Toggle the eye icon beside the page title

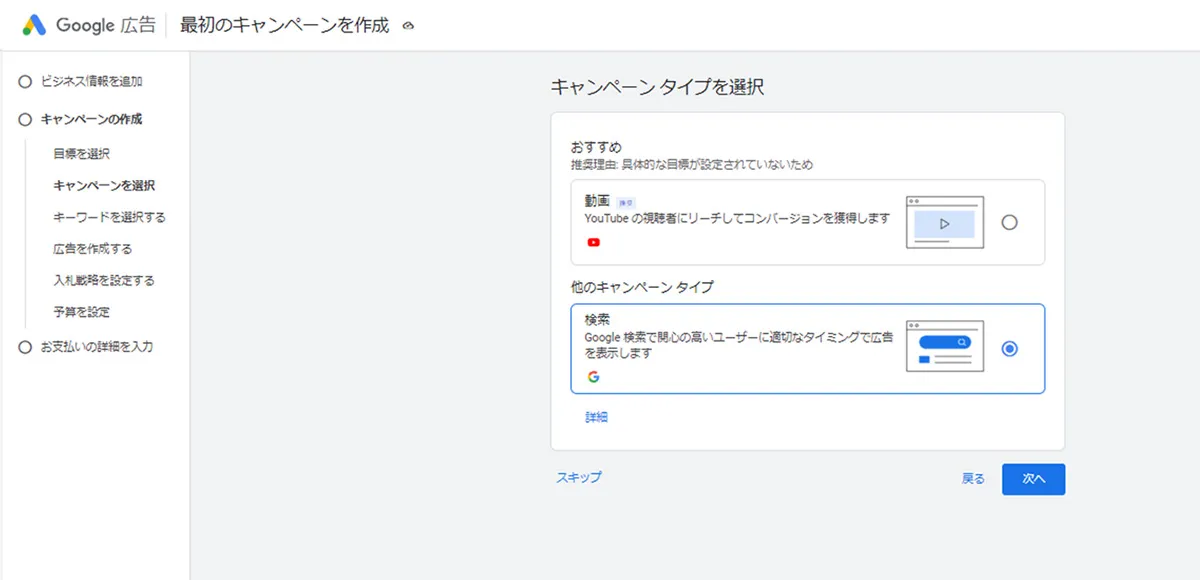pyautogui.click(x=406, y=26)
